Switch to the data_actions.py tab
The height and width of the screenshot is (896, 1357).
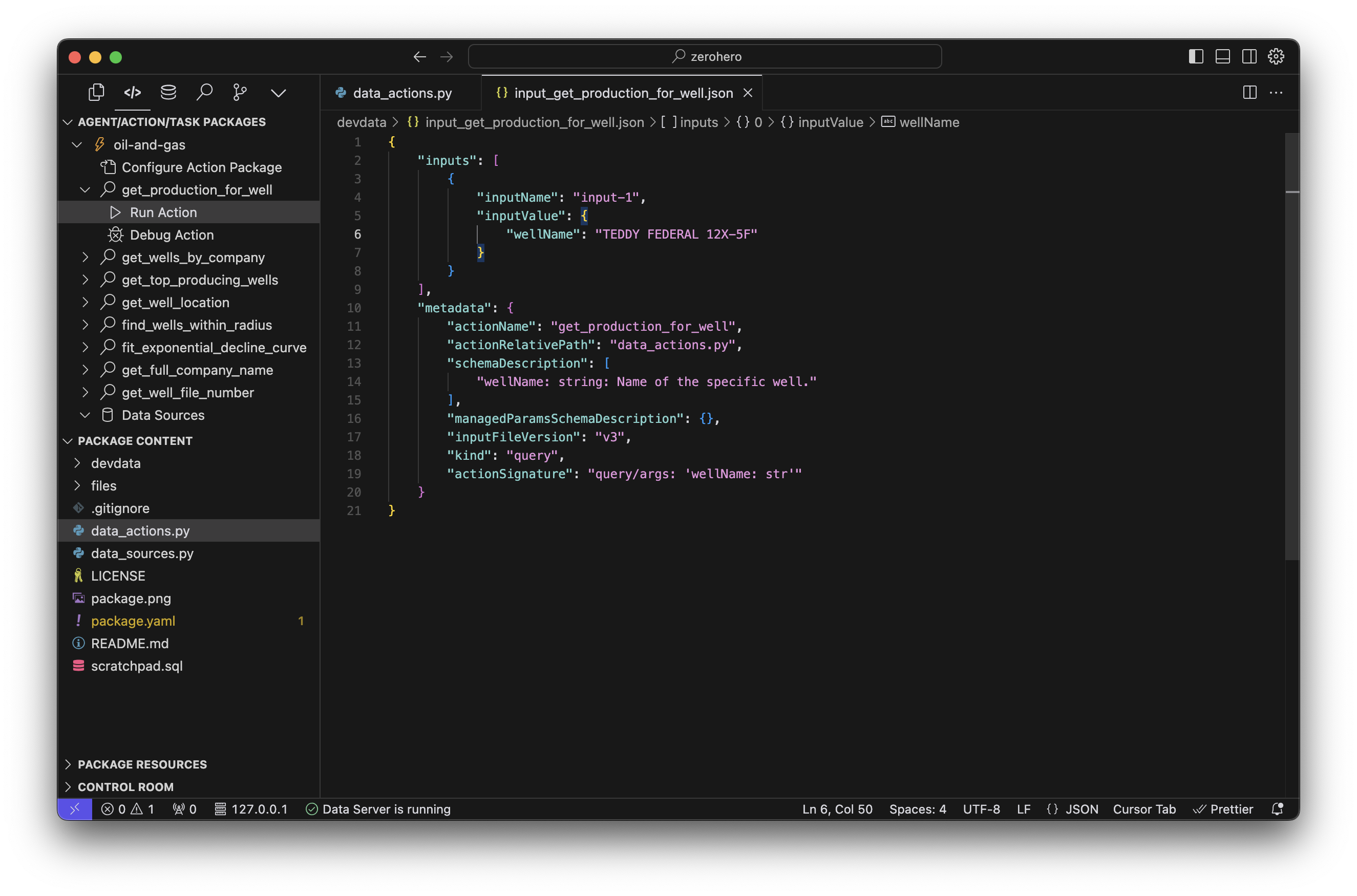401,93
